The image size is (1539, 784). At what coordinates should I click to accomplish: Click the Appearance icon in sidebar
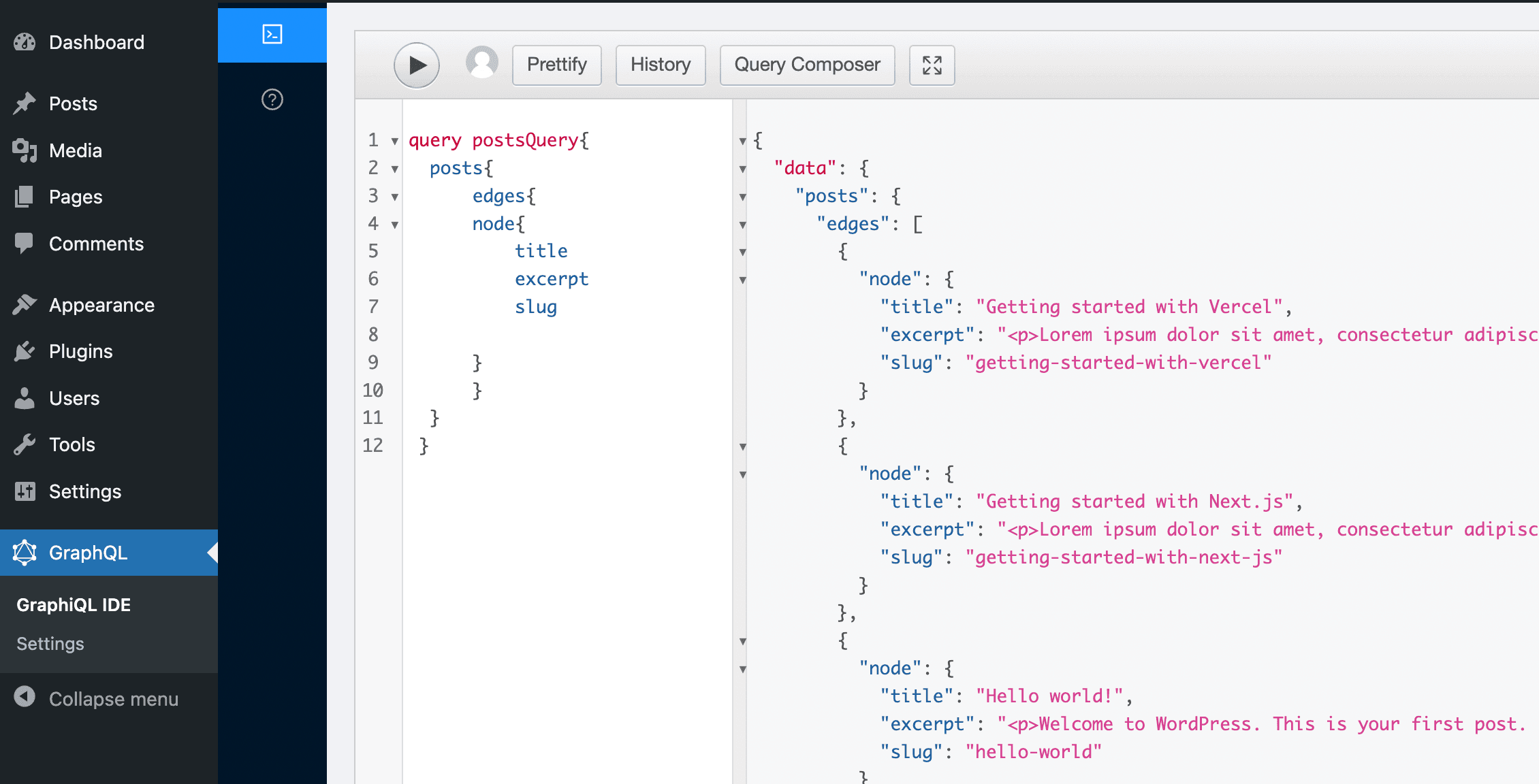(25, 304)
